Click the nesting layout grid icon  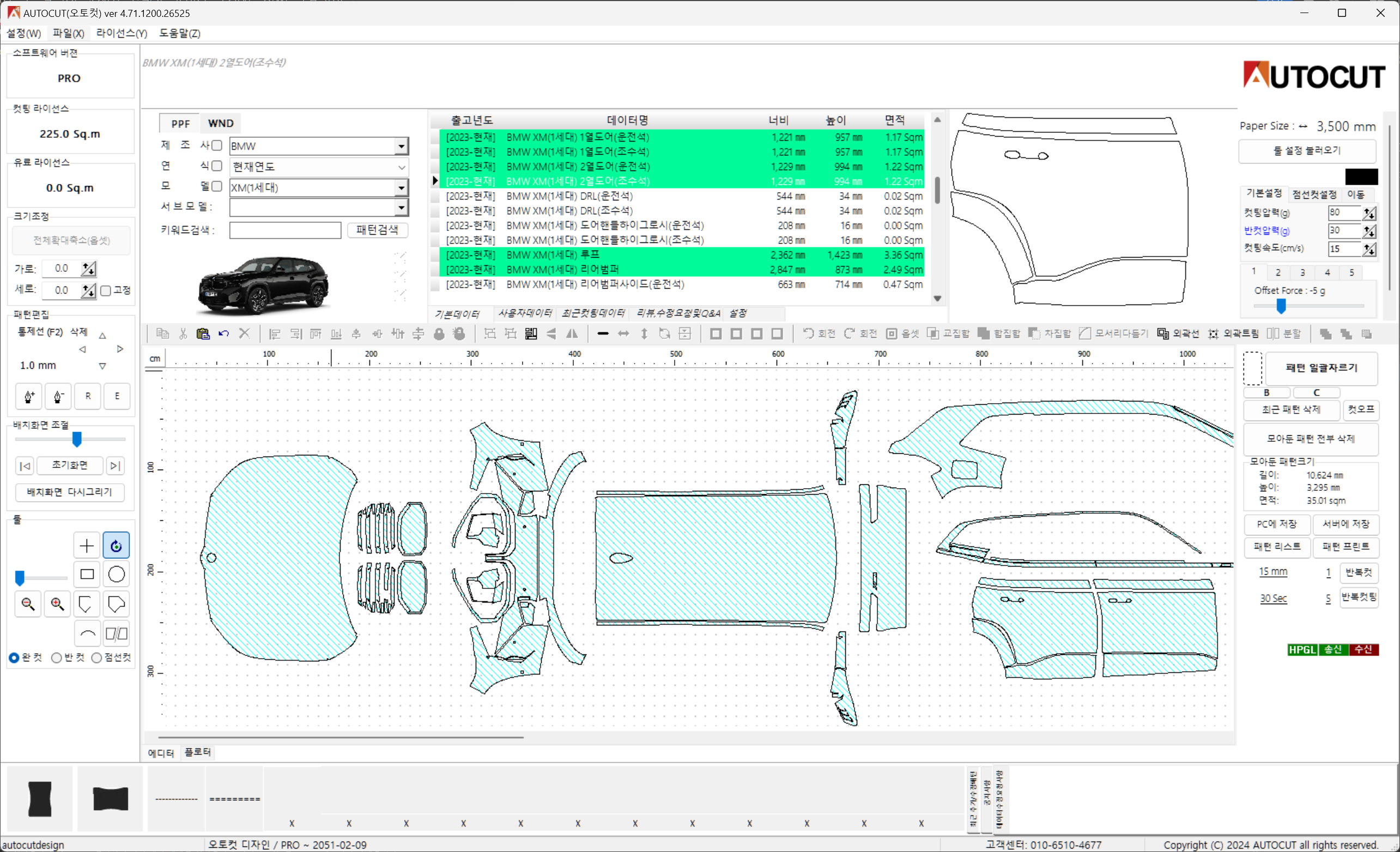pos(531,334)
